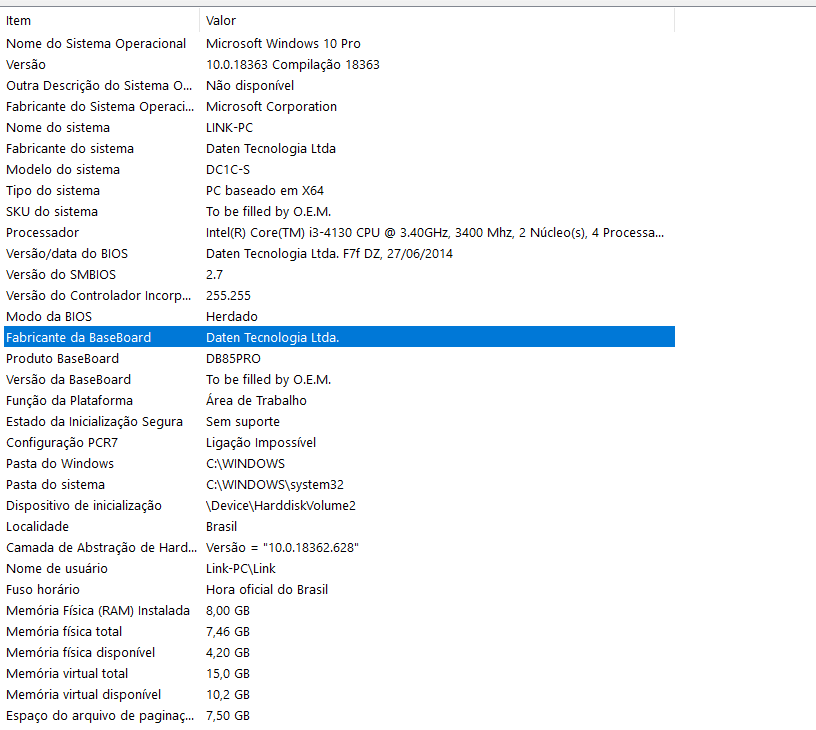Select the Dispositivo de inicialização row
Screen dimensions: 816x730
339,505
